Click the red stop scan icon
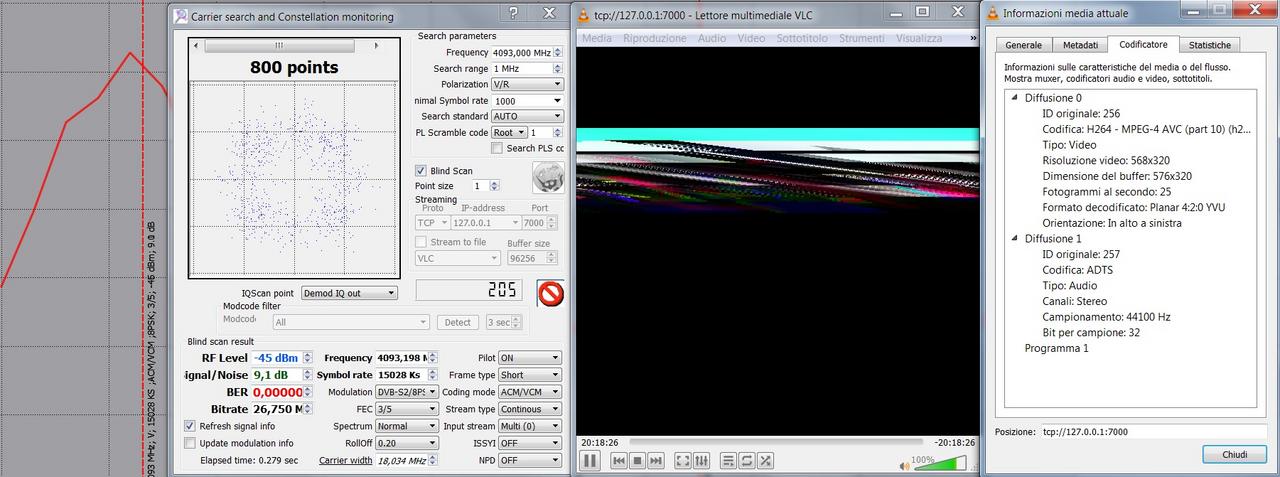Screen dimensions: 1280x477 pos(551,293)
